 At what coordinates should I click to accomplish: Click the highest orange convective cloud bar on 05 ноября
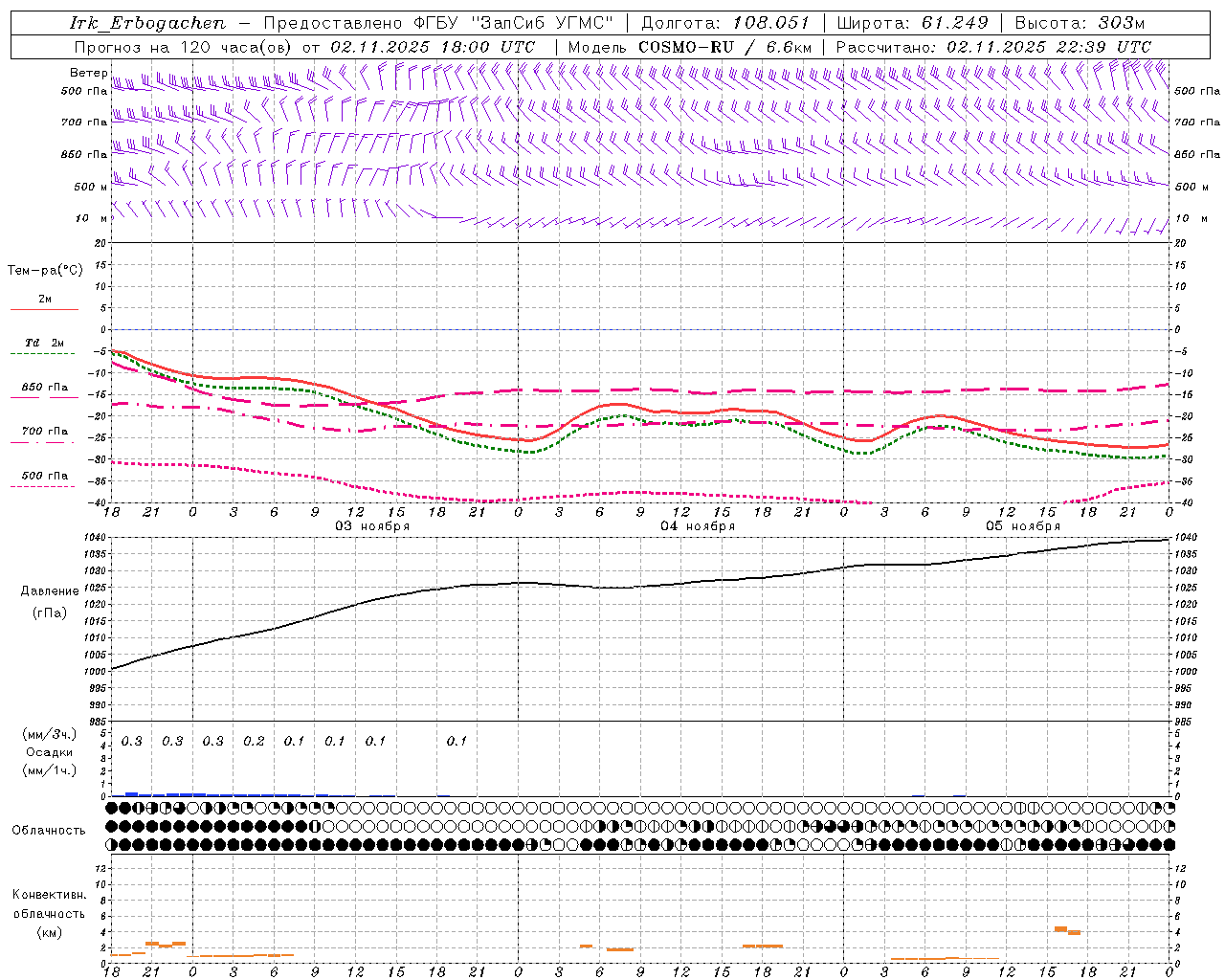click(1060, 928)
